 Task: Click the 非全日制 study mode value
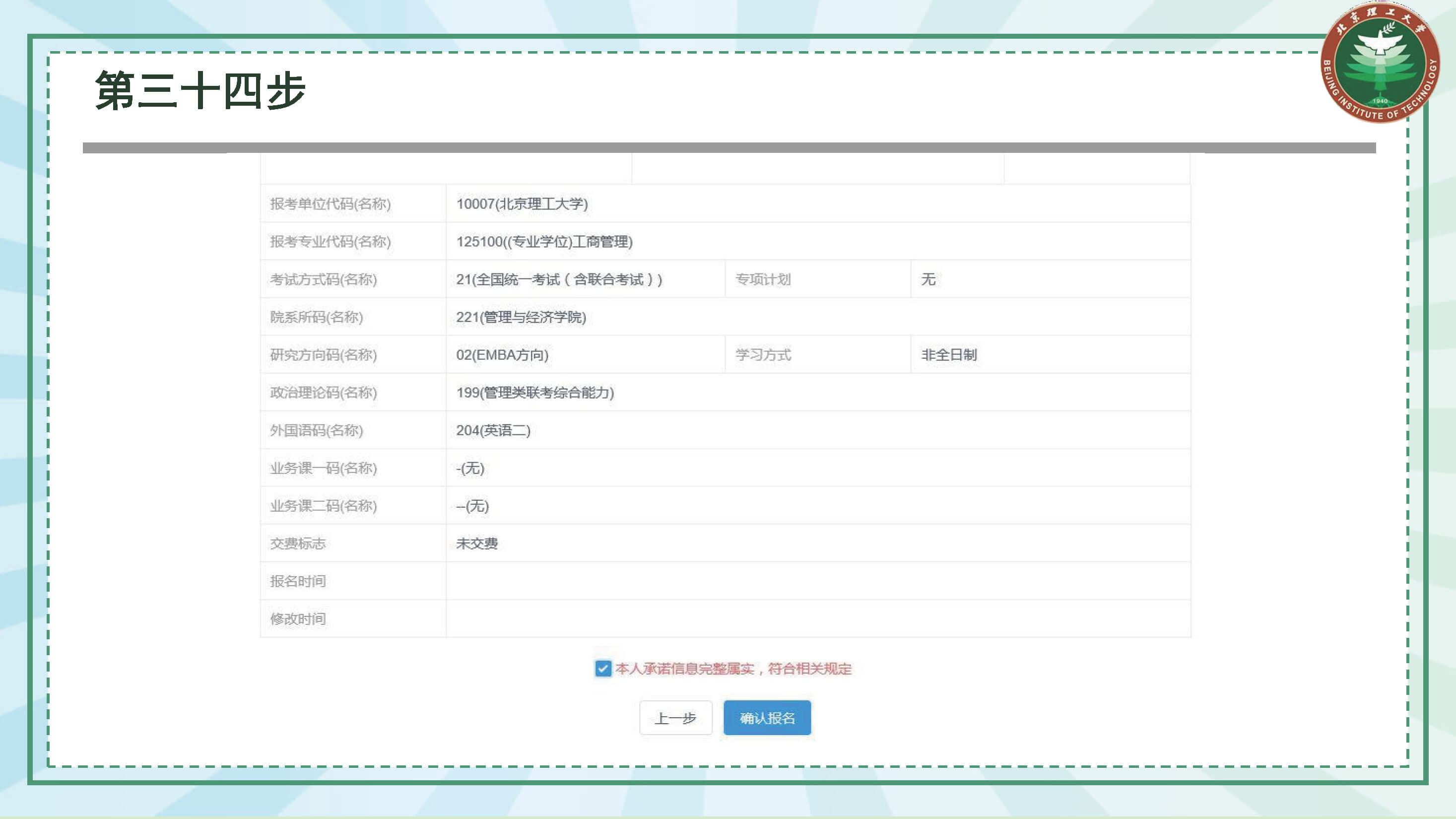coord(948,355)
